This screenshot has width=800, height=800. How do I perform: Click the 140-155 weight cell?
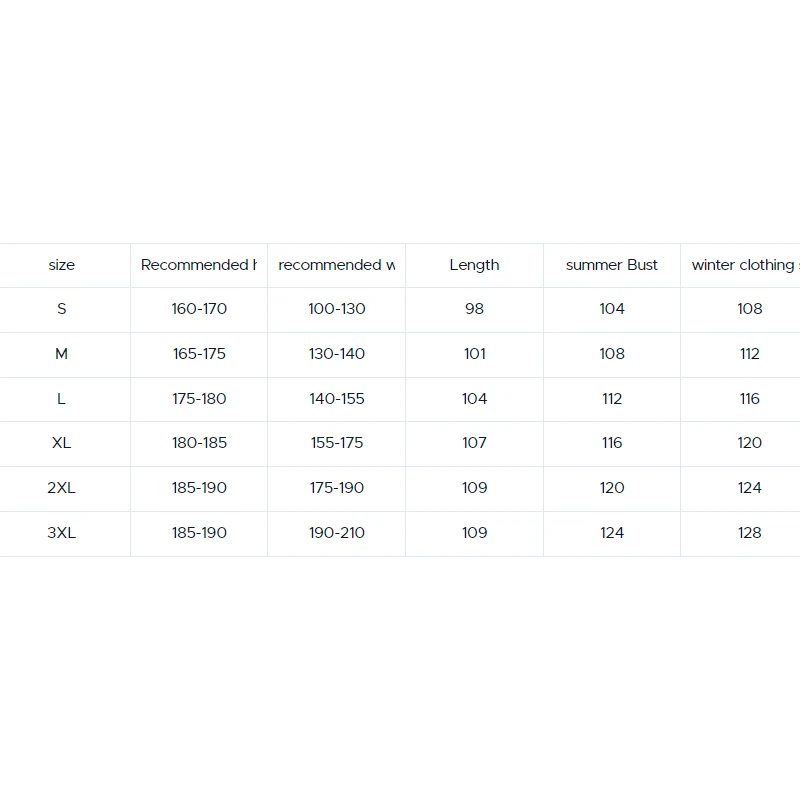pos(337,399)
